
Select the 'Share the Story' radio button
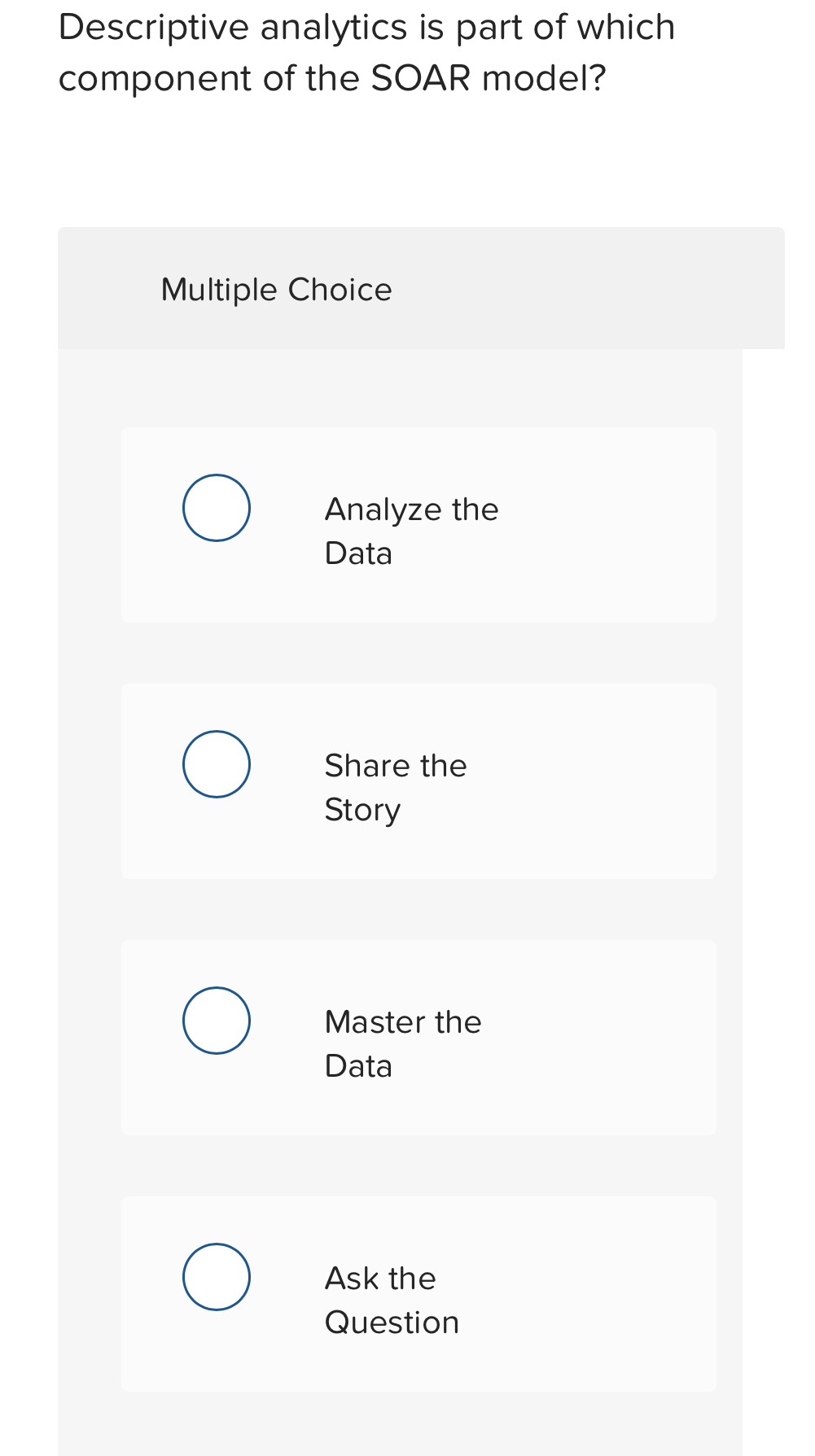pyautogui.click(x=216, y=763)
